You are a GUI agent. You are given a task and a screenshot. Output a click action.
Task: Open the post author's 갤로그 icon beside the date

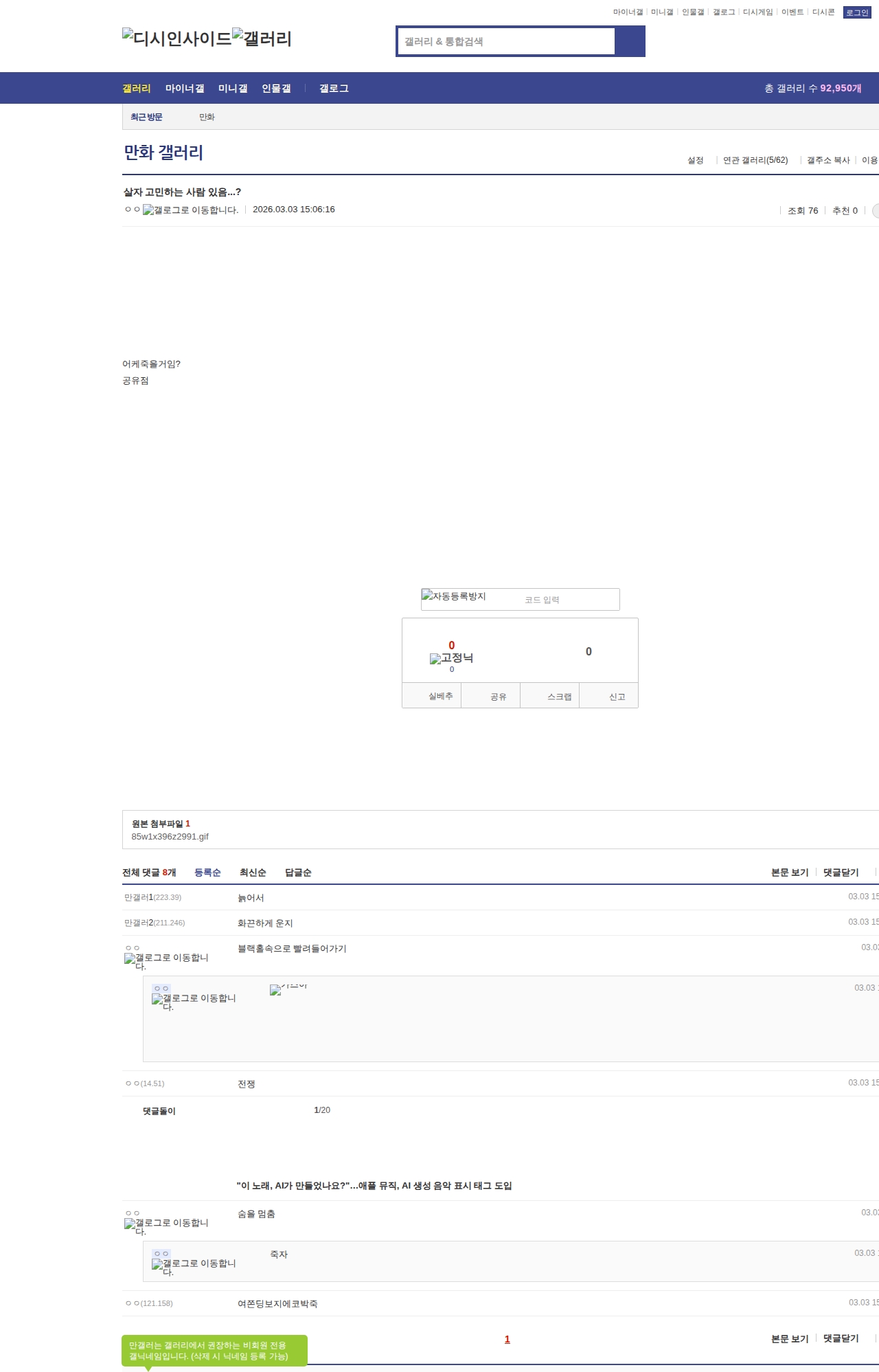coord(190,210)
